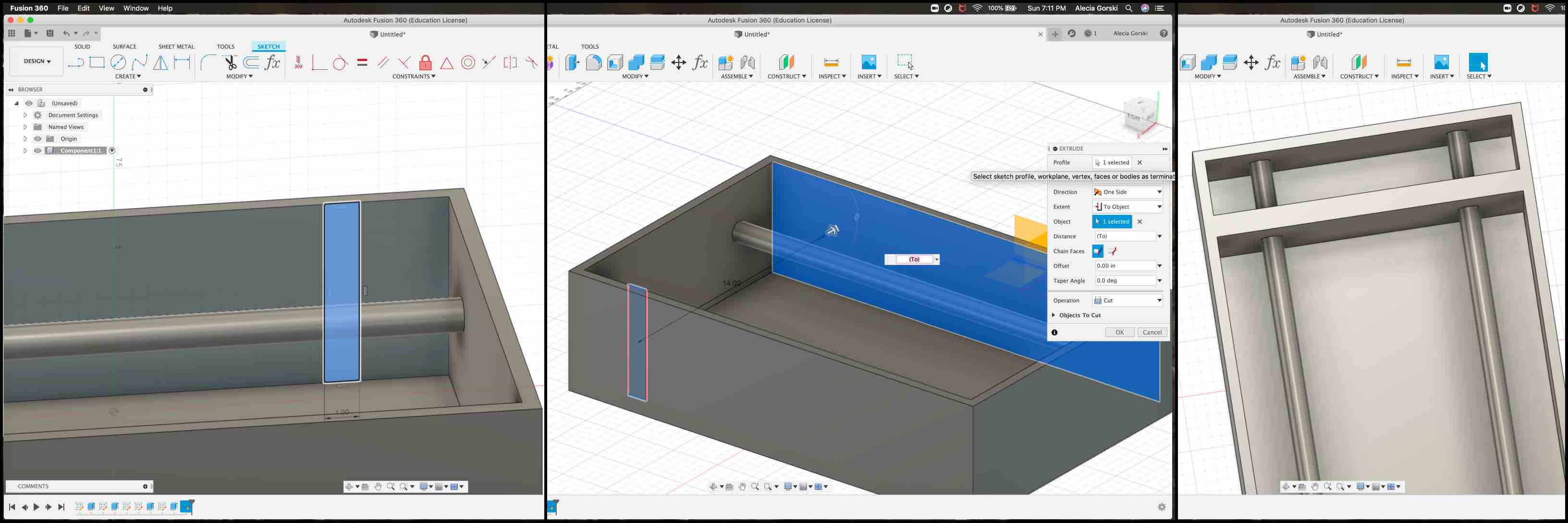Select the Trim scissors tool
1568x523 pixels.
point(230,62)
